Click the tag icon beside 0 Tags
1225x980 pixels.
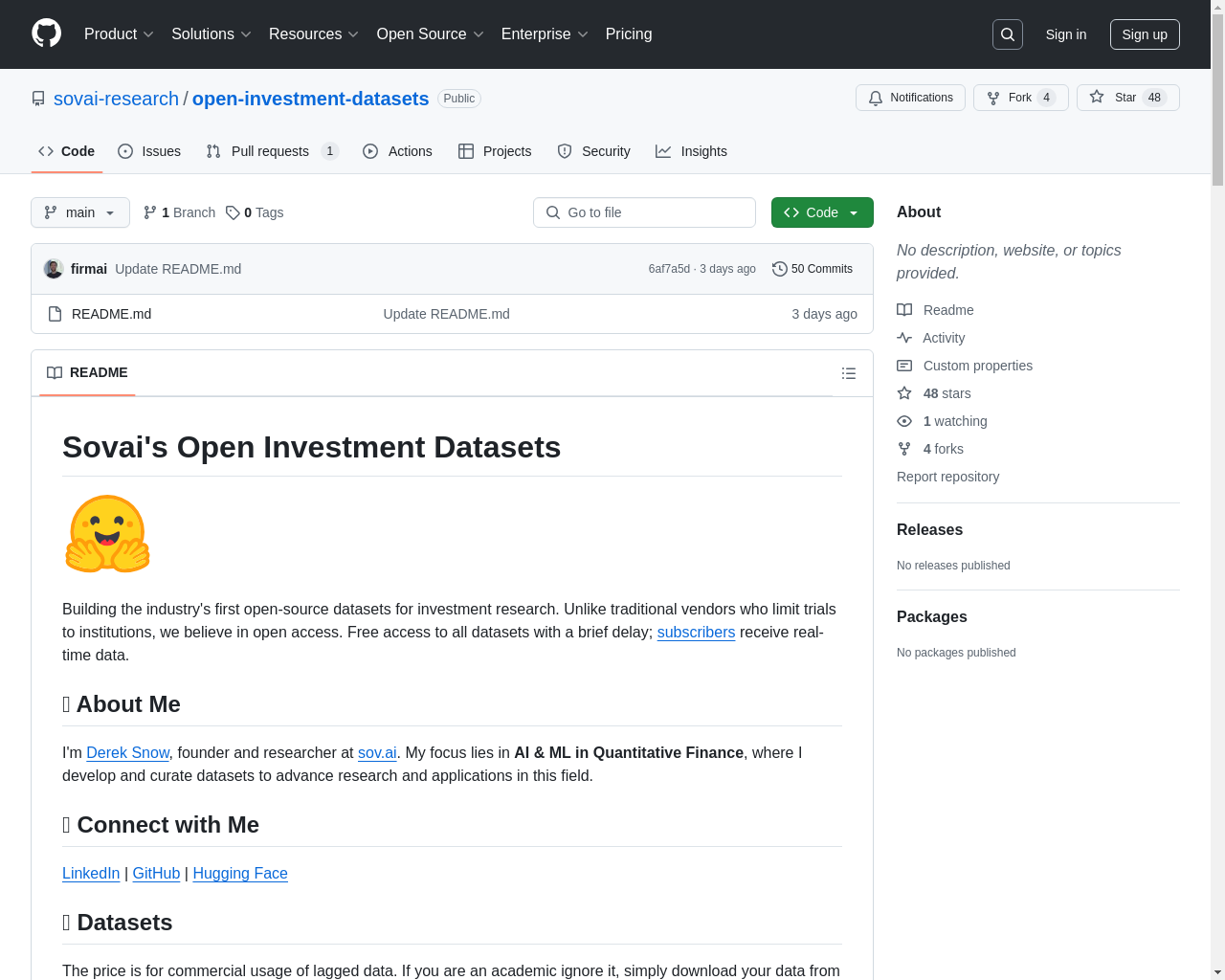point(233,212)
